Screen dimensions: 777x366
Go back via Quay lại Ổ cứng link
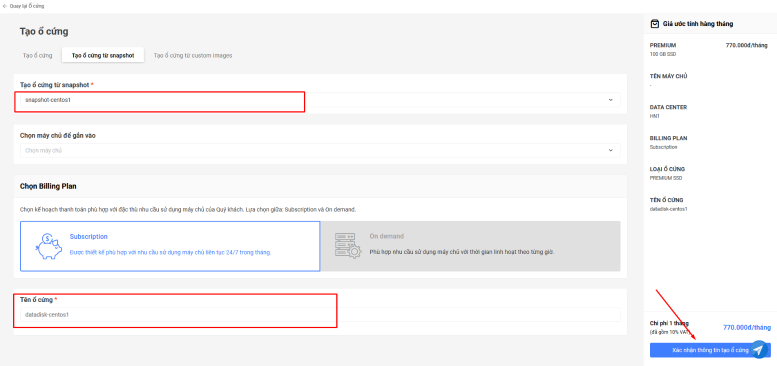23,6
